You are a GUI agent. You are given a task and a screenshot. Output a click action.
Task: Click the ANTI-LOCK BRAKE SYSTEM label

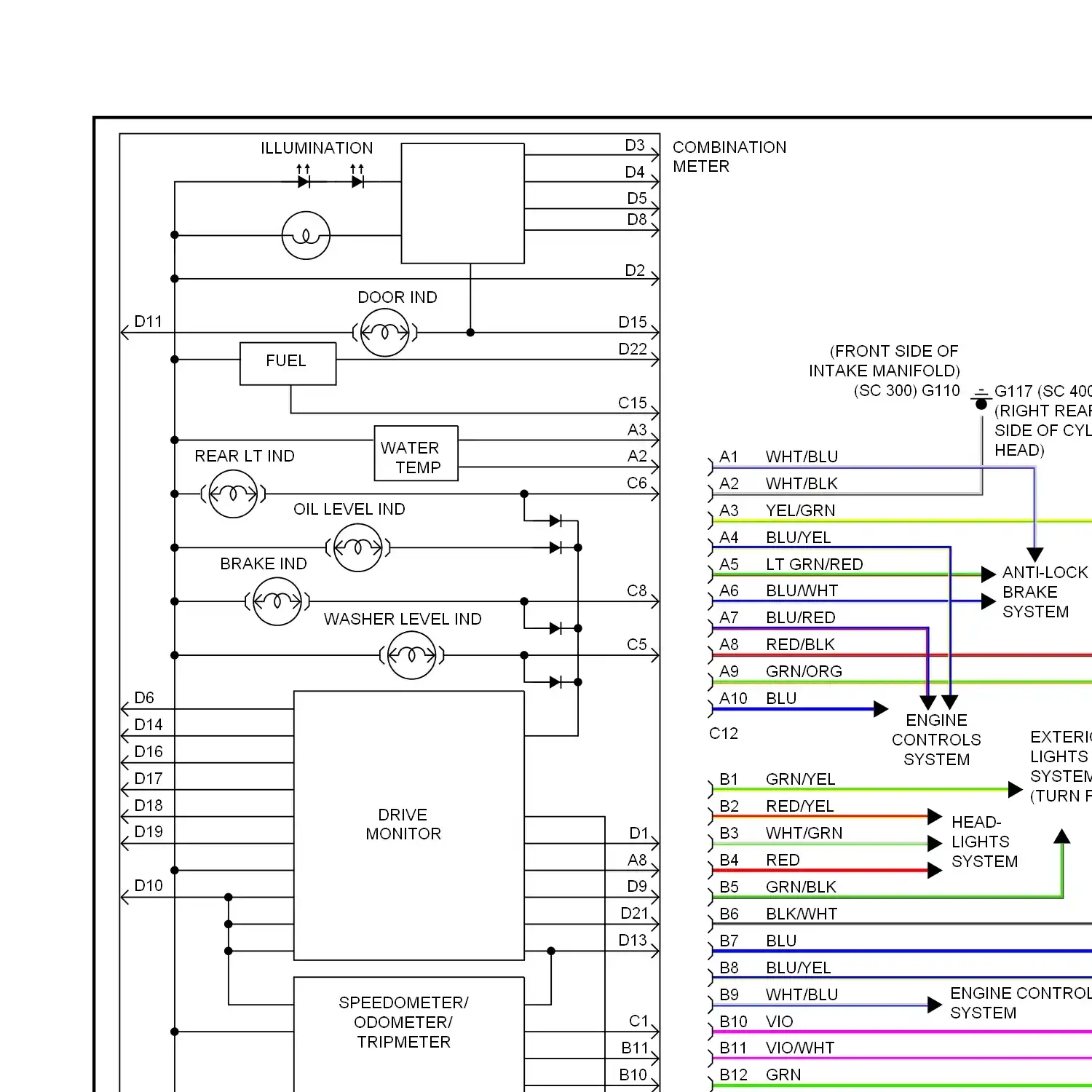coord(1045,592)
